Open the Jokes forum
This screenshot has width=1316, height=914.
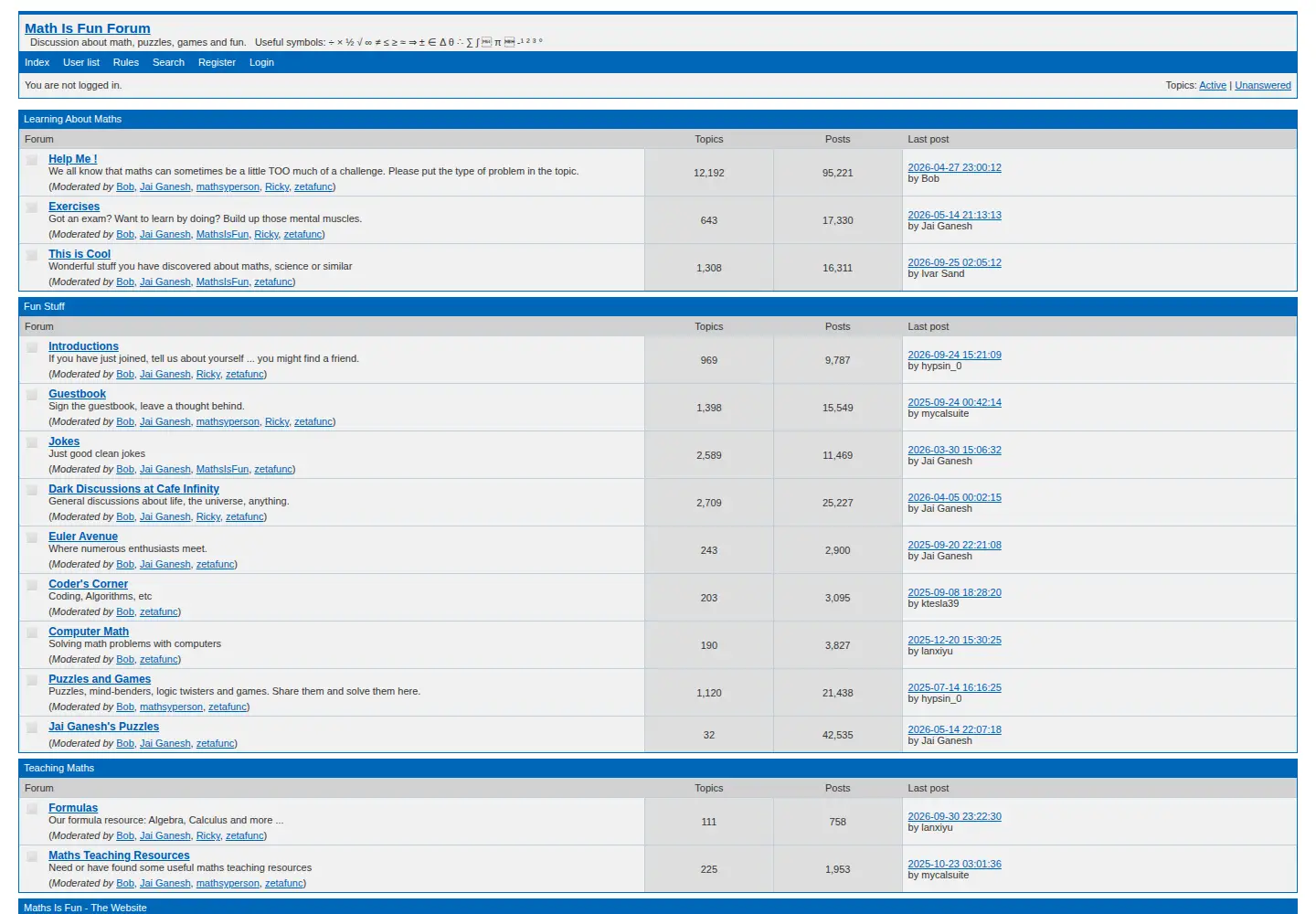click(x=64, y=441)
